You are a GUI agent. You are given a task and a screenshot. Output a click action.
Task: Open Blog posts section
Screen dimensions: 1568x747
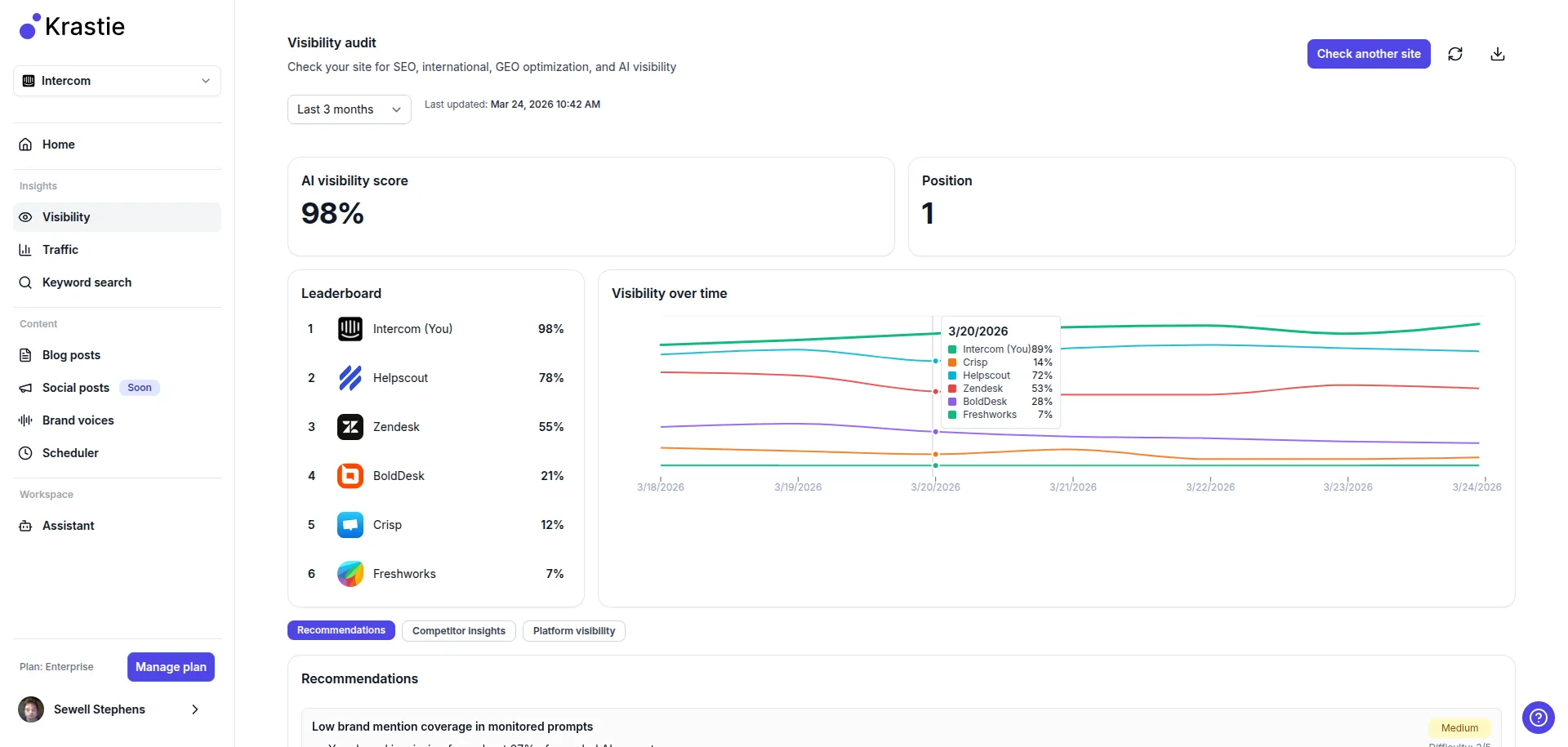click(117, 355)
